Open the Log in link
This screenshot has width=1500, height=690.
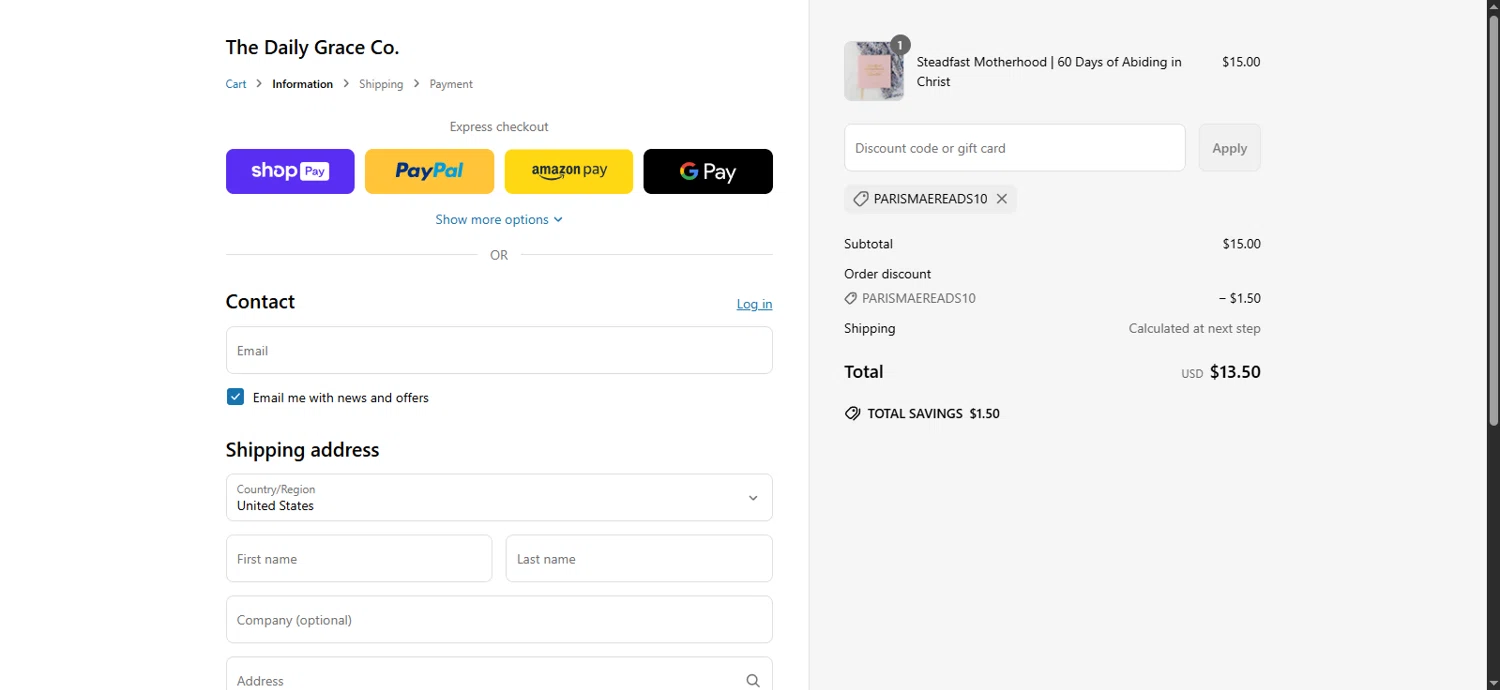(754, 304)
